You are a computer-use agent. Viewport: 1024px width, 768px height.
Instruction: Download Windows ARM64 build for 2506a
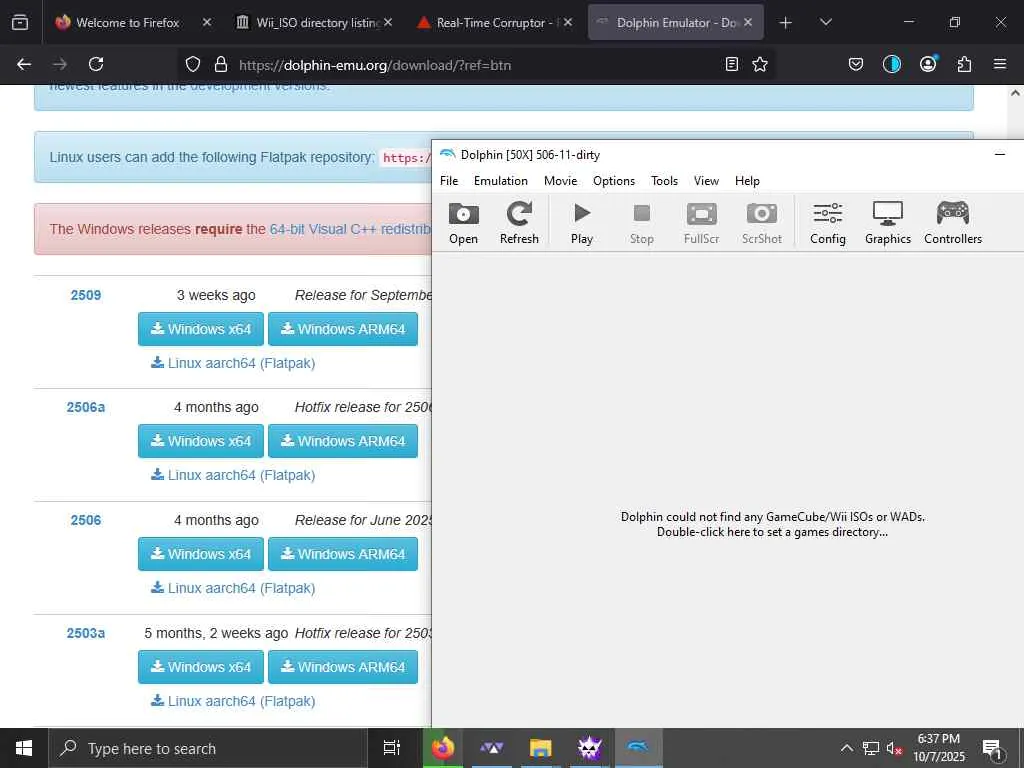(343, 441)
